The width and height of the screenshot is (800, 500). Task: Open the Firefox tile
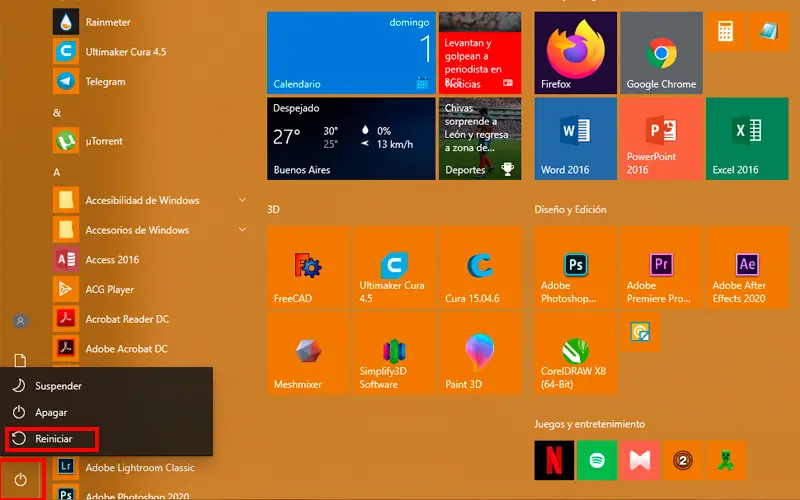click(576, 53)
